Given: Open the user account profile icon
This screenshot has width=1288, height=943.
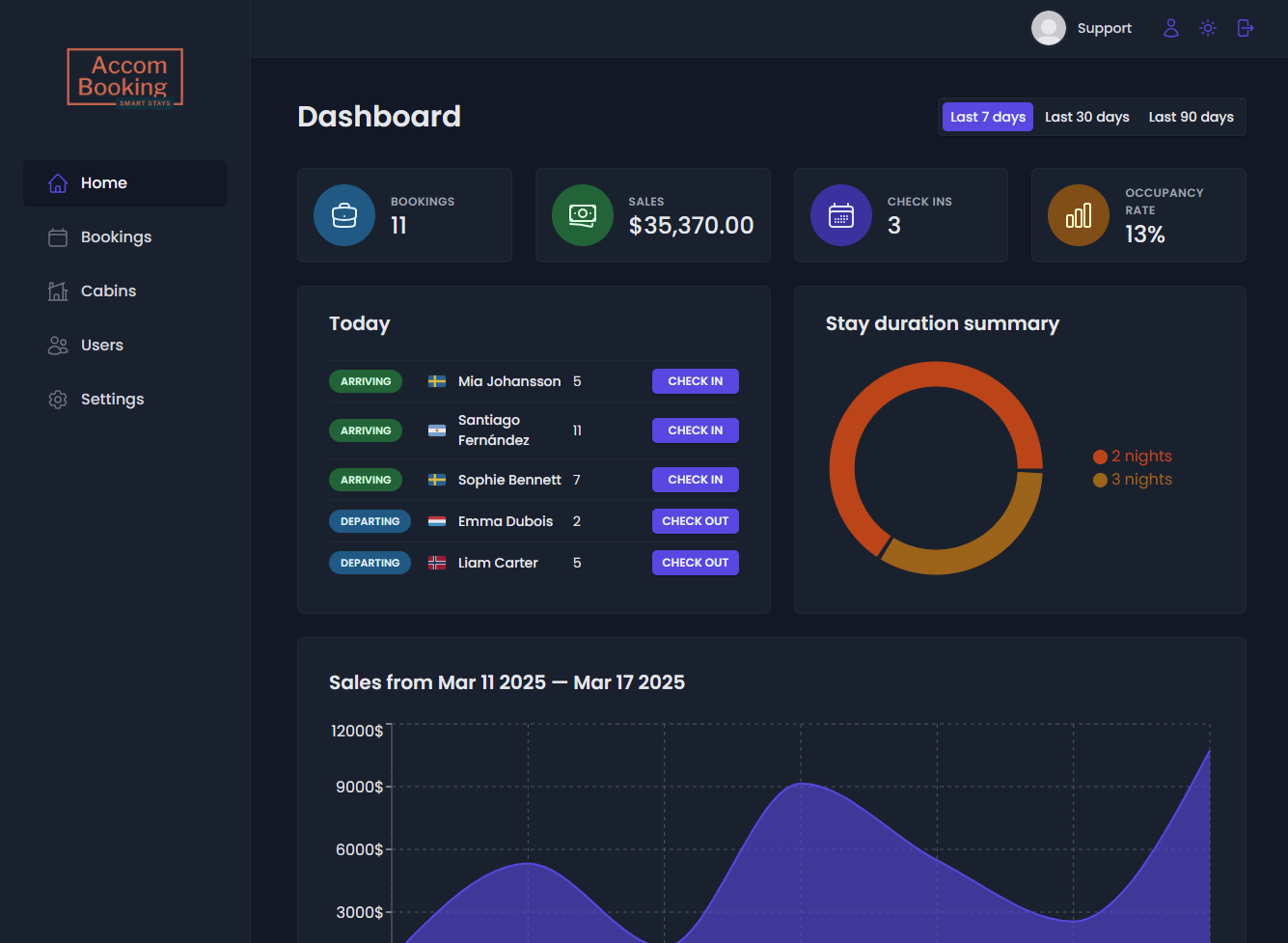Looking at the screenshot, I should 1171,28.
